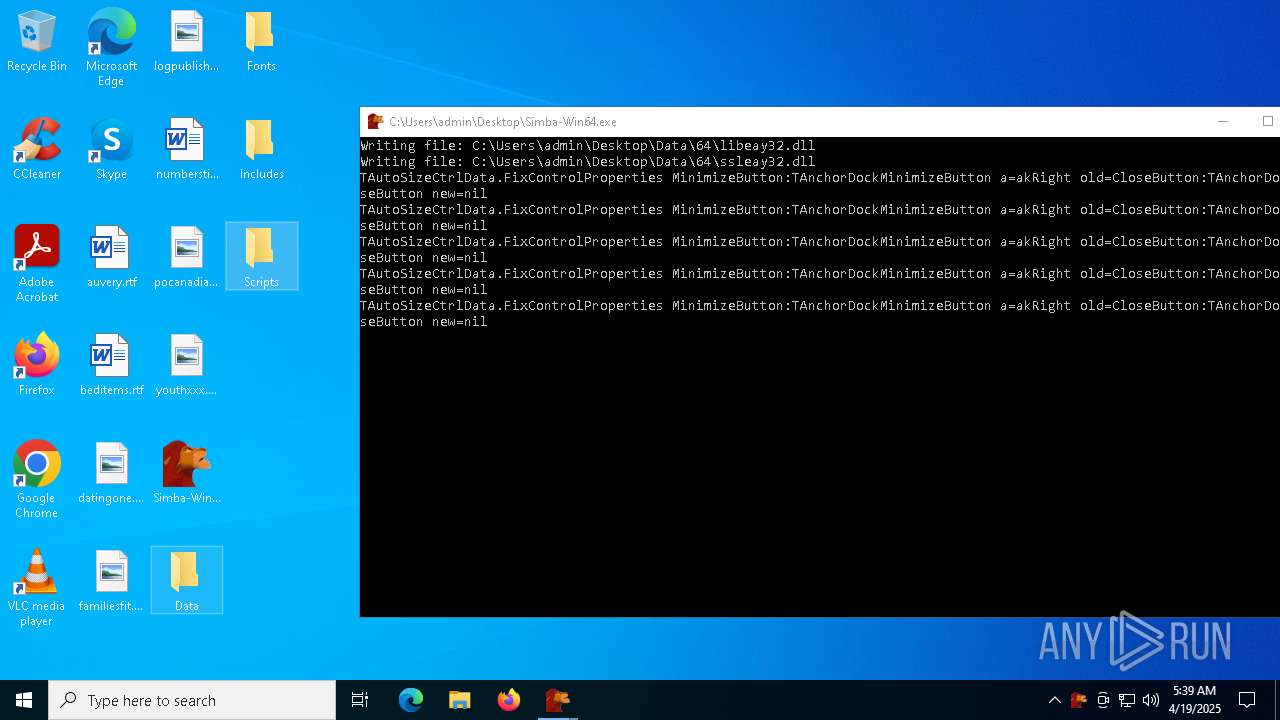
Task: Select the datingone image file icon
Action: pyautogui.click(x=111, y=474)
